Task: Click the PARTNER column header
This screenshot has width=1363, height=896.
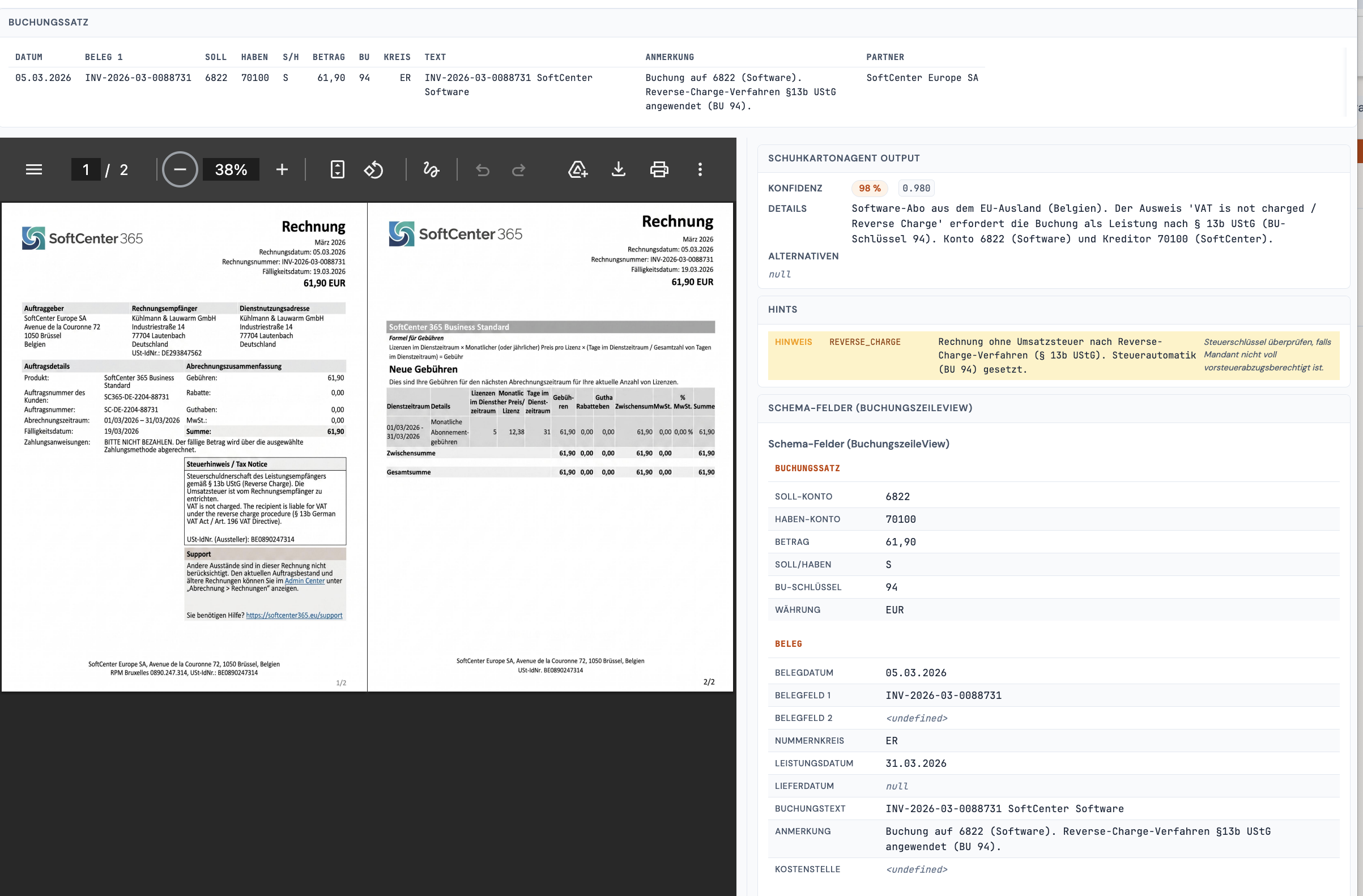Action: coord(885,57)
